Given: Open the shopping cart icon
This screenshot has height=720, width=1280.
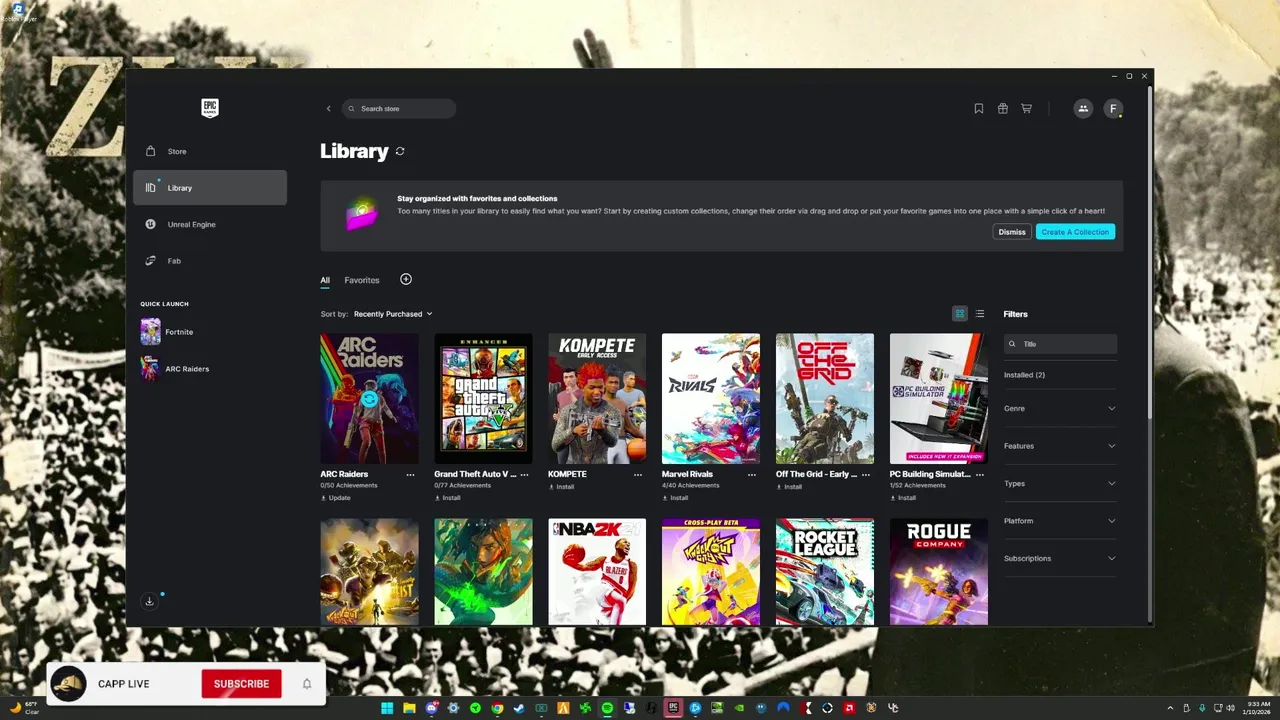Looking at the screenshot, I should click(1026, 108).
